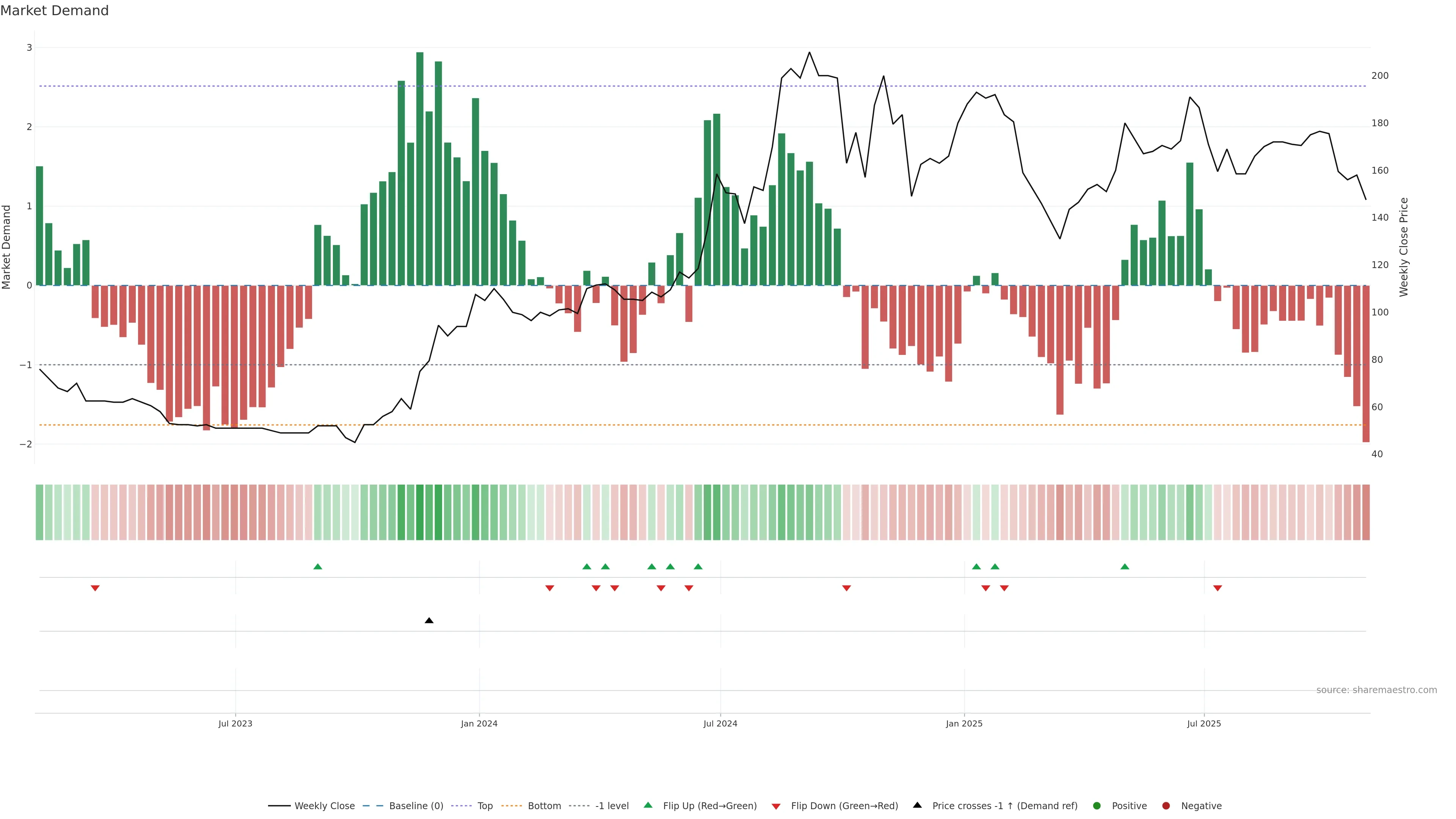Click the black triangle icon in the legend
The image size is (1456, 819).
(x=917, y=805)
